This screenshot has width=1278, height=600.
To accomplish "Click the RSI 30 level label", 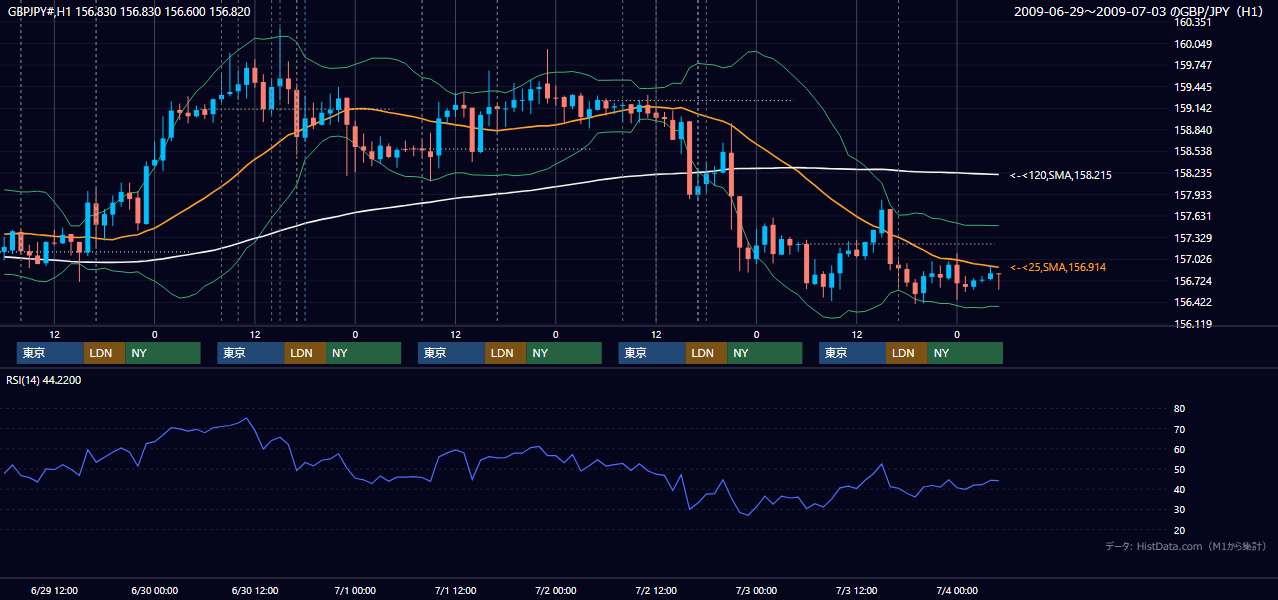I will [x=1179, y=509].
